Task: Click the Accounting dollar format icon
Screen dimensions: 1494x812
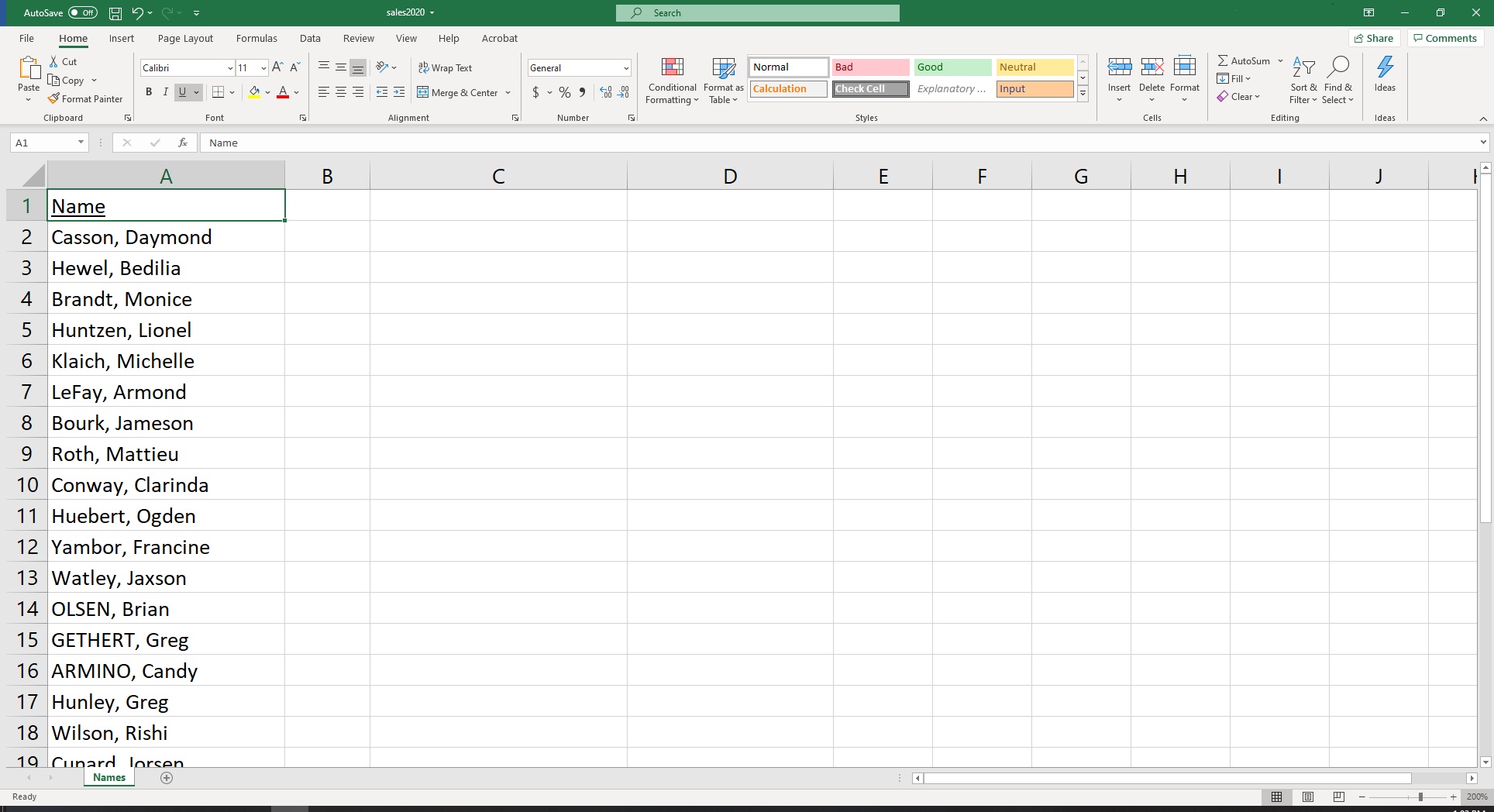Action: 535,92
